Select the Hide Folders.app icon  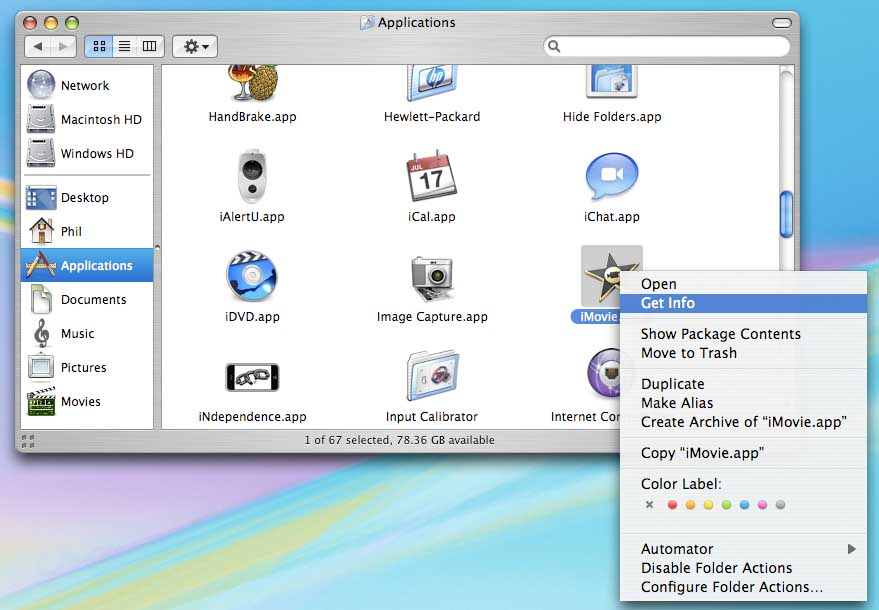point(612,82)
